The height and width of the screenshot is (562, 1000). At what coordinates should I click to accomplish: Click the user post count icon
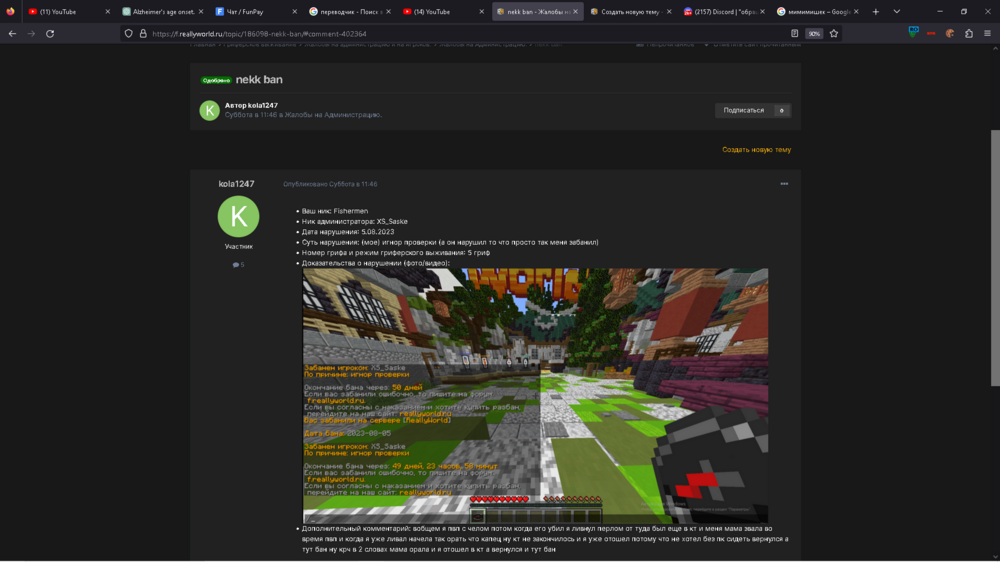point(239,265)
